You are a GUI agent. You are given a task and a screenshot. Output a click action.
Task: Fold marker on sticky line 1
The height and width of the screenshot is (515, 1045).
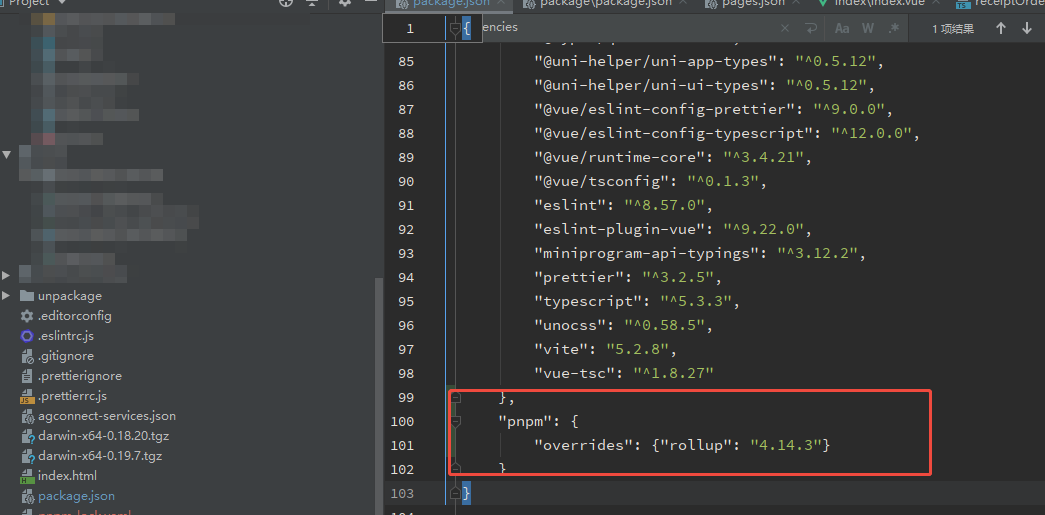tap(456, 29)
